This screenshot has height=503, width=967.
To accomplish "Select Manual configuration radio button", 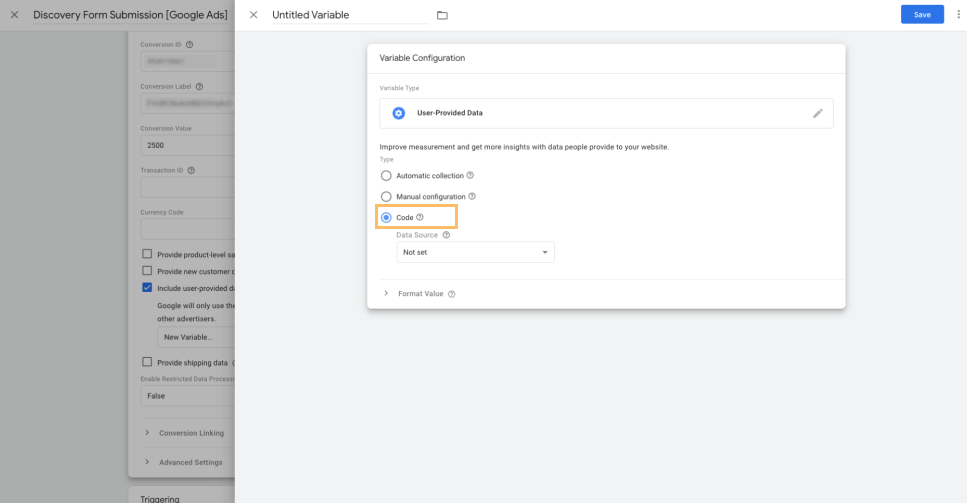I will click(x=386, y=197).
